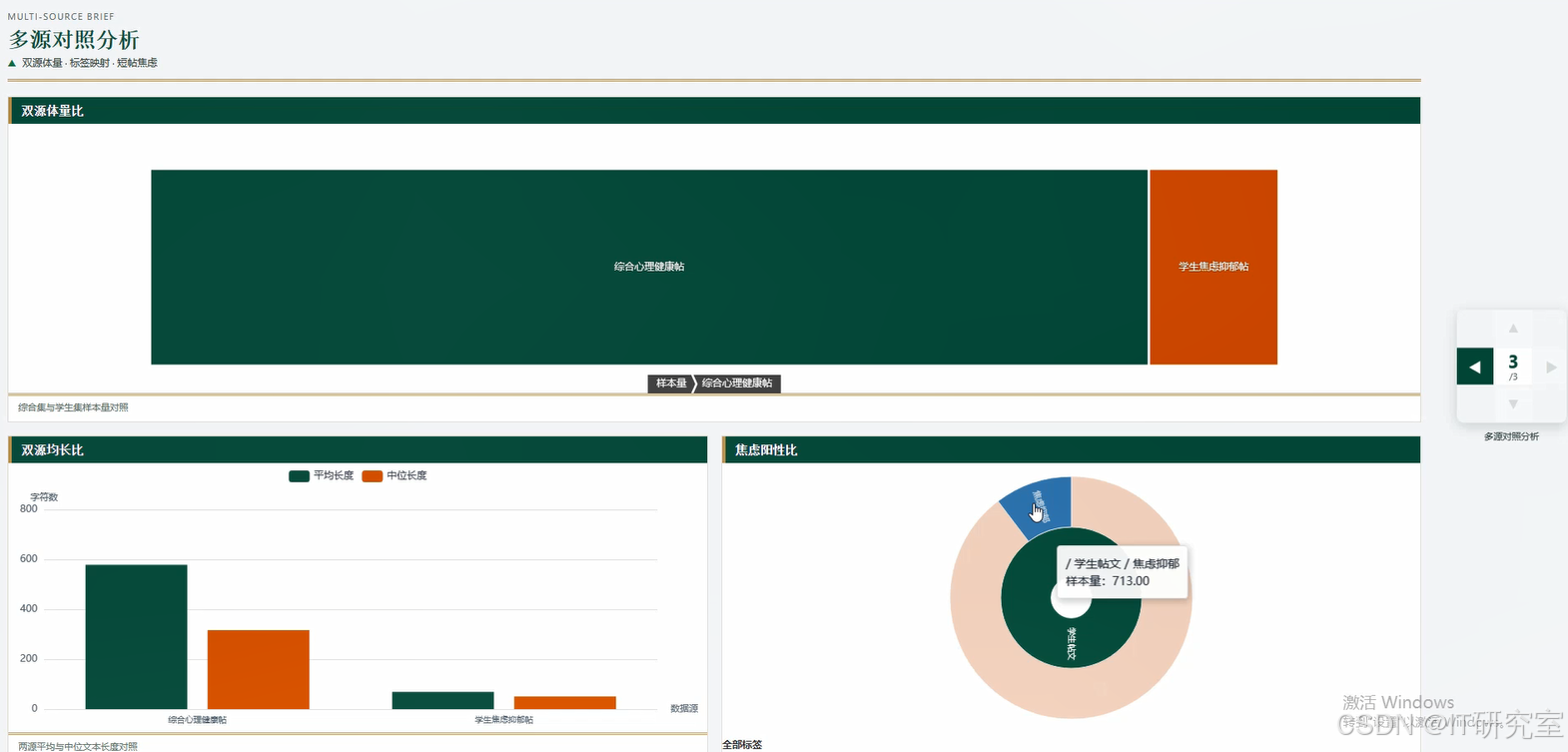Screen dimensions: 1568x752
Task: Click the 400 y-axis tick label
Action: 29,609
